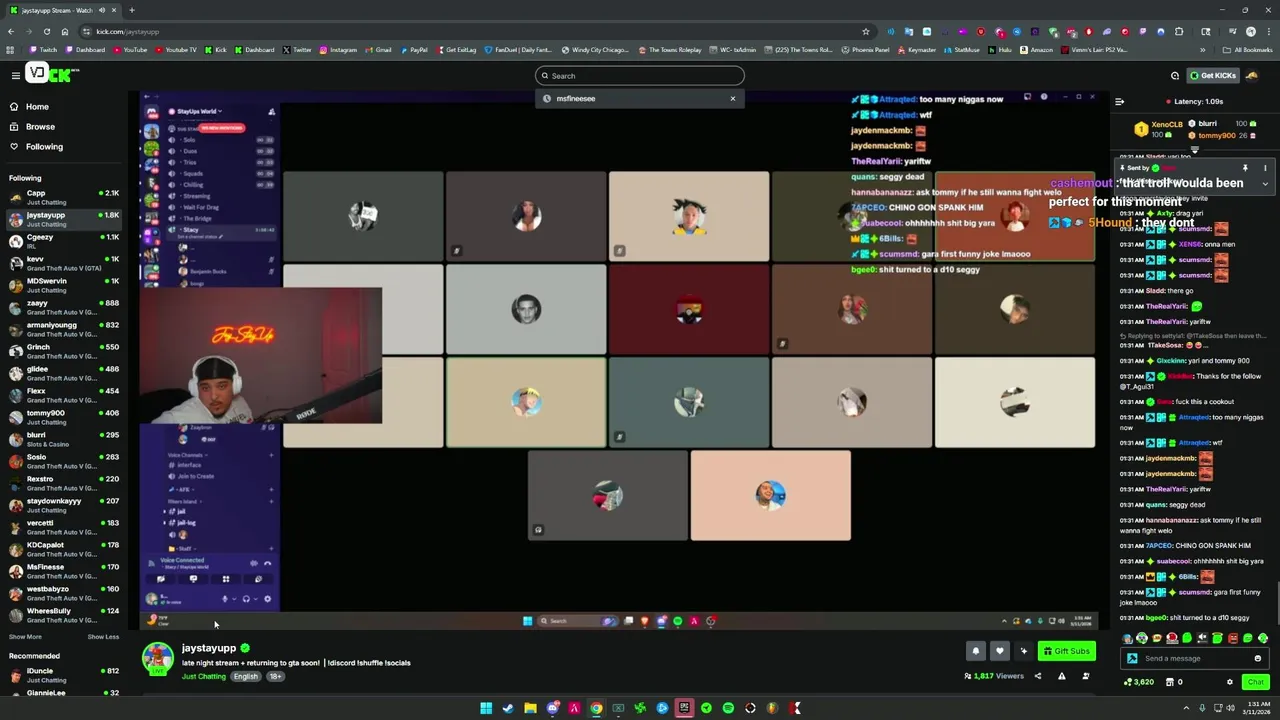Bookmark this page with the star
This screenshot has height=720, width=1280.
coord(866,31)
